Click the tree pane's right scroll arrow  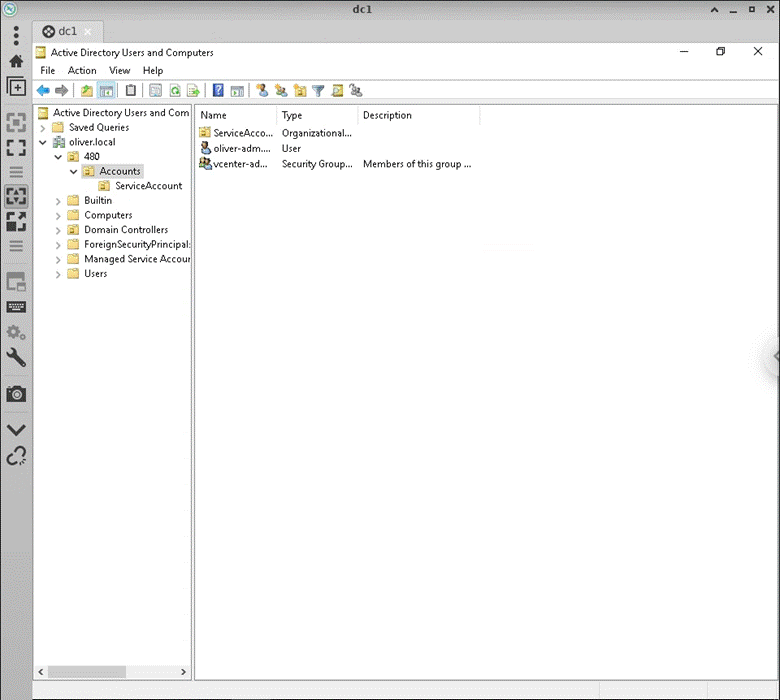(184, 672)
